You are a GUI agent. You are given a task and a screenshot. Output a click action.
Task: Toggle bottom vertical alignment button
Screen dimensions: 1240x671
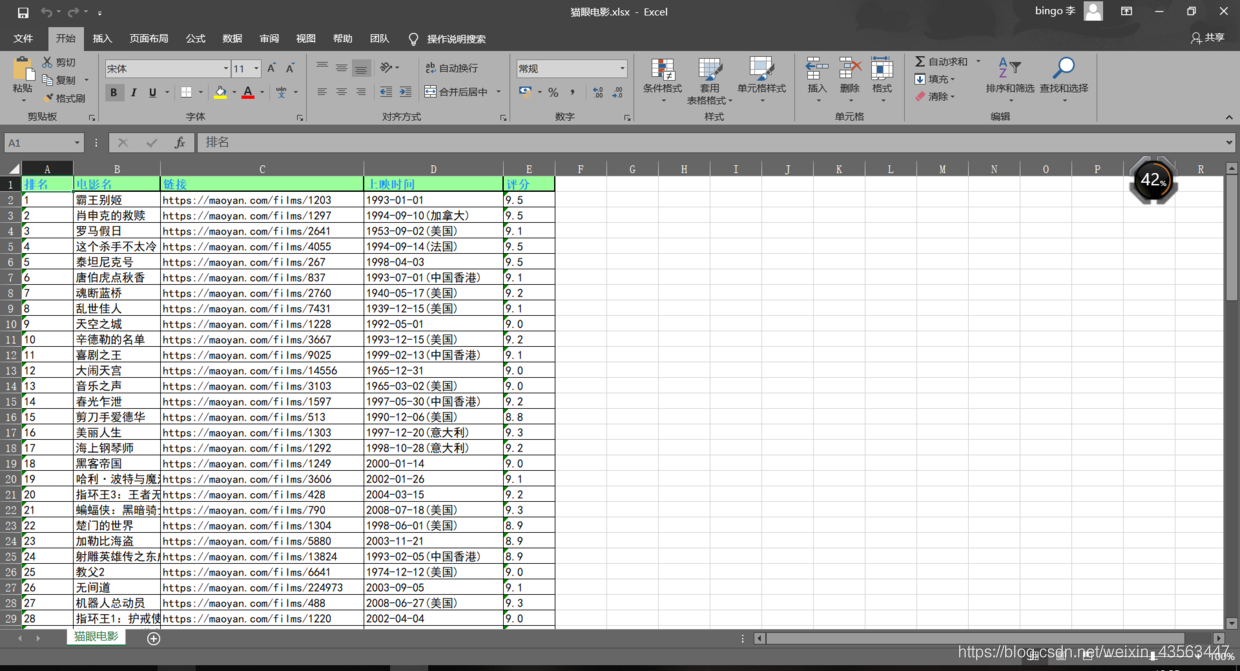[360, 68]
